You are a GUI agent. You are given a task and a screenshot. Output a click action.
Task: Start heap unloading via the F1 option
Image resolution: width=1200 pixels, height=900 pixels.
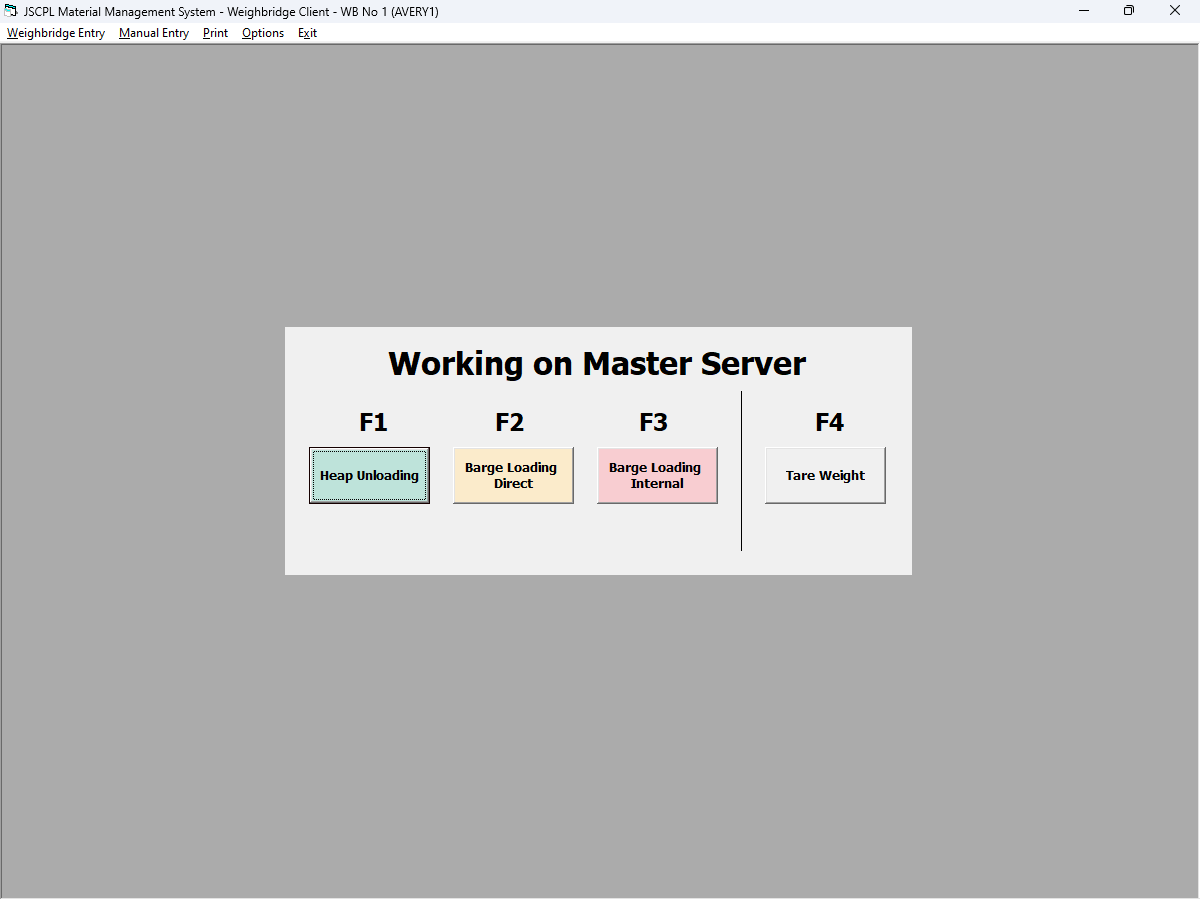[x=369, y=475]
